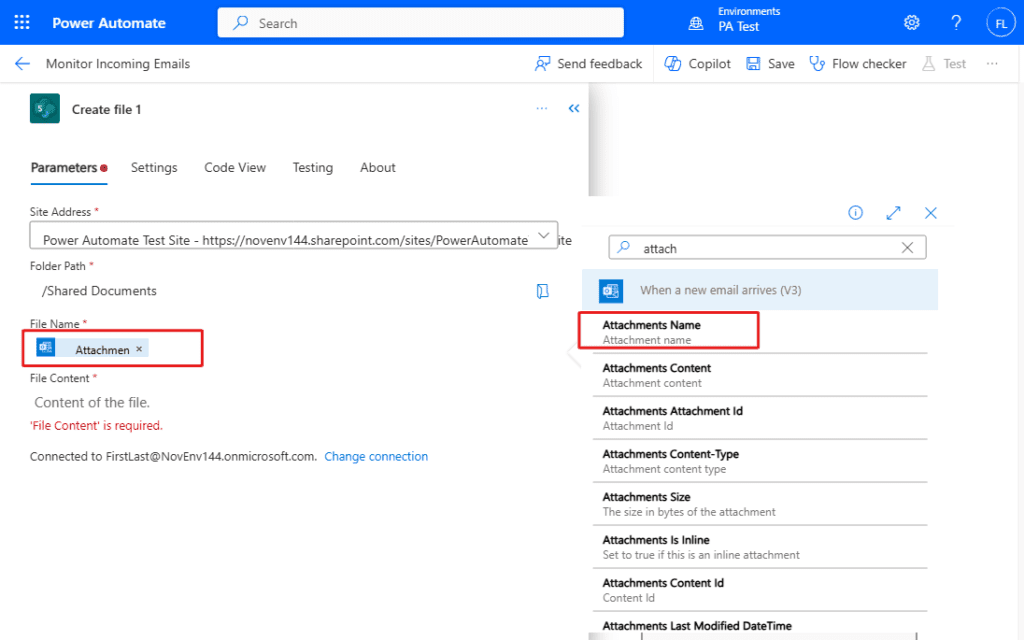1024x640 pixels.
Task: Switch to the Settings tab
Action: [x=154, y=168]
